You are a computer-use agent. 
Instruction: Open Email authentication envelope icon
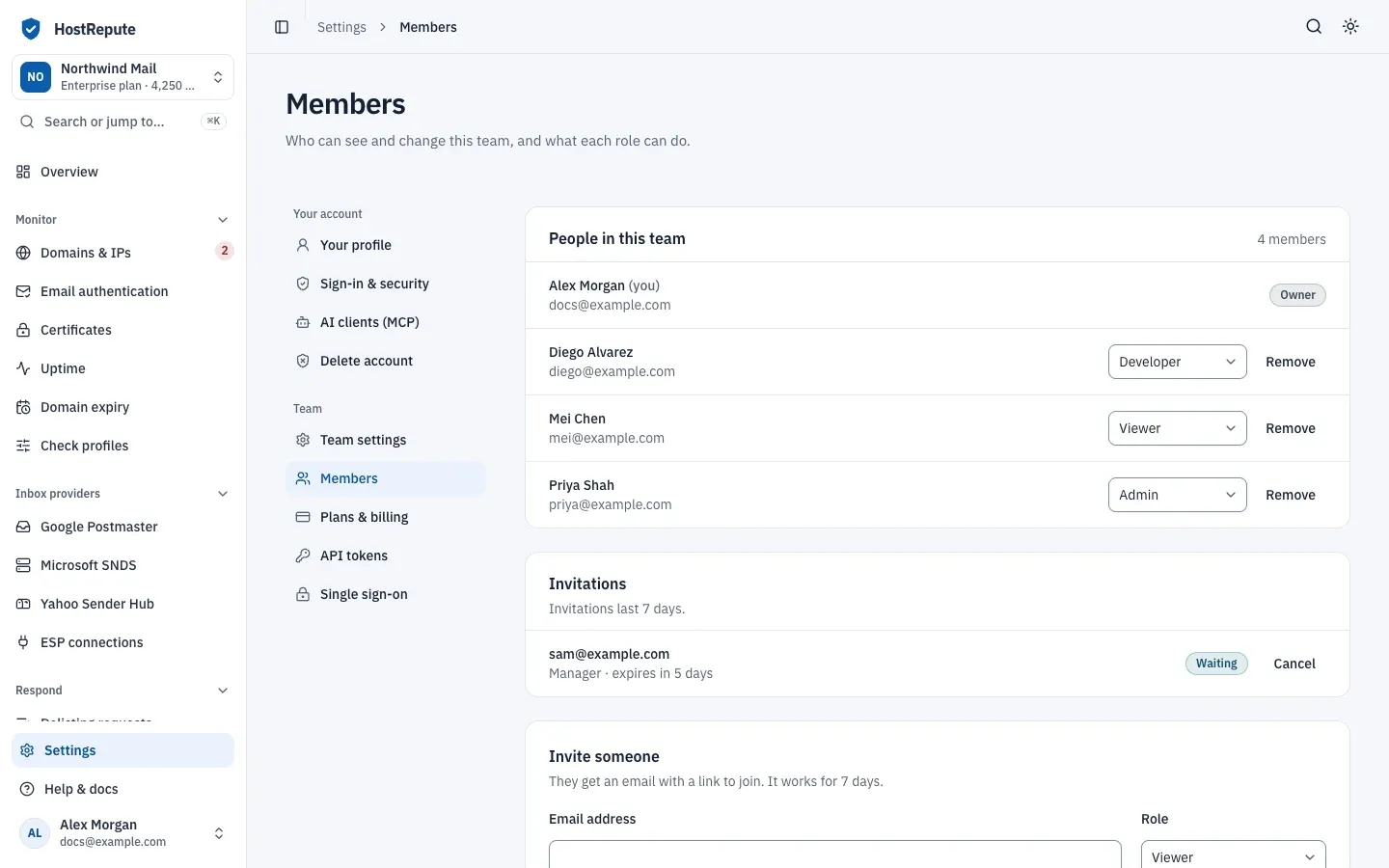click(23, 291)
